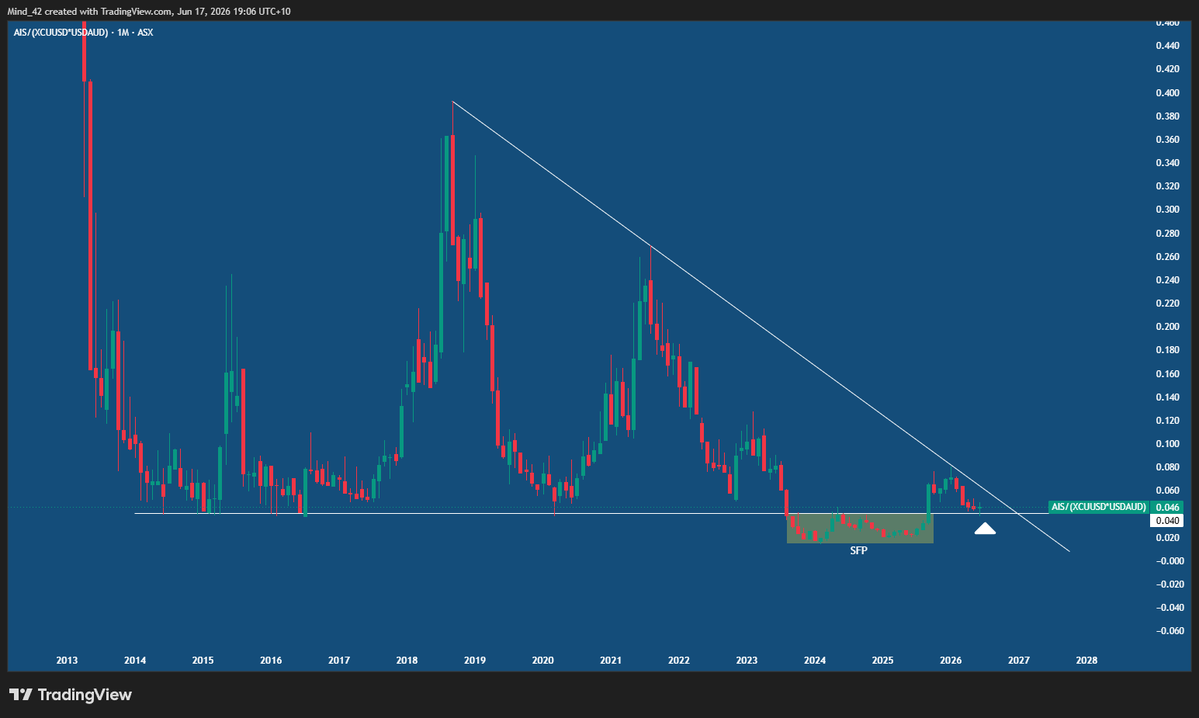Click the 0.420 price axis label

pos(1167,70)
